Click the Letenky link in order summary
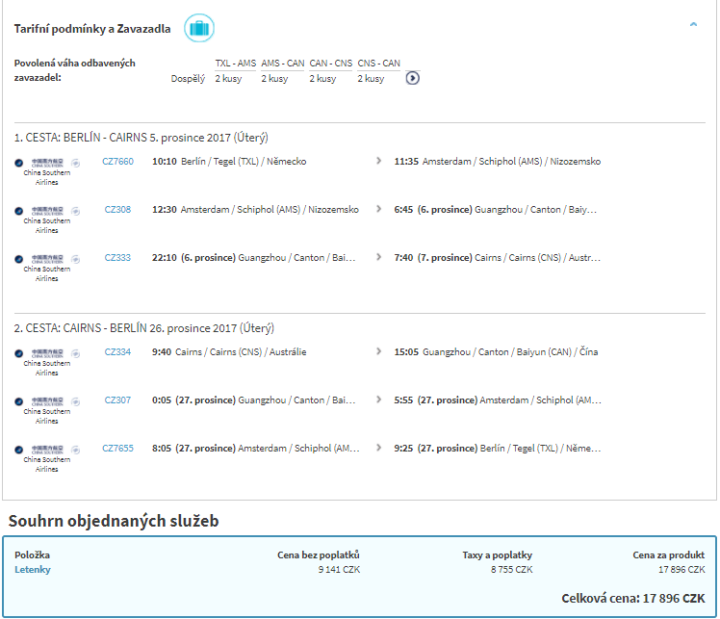Image resolution: width=720 pixels, height=619 pixels. tap(32, 570)
